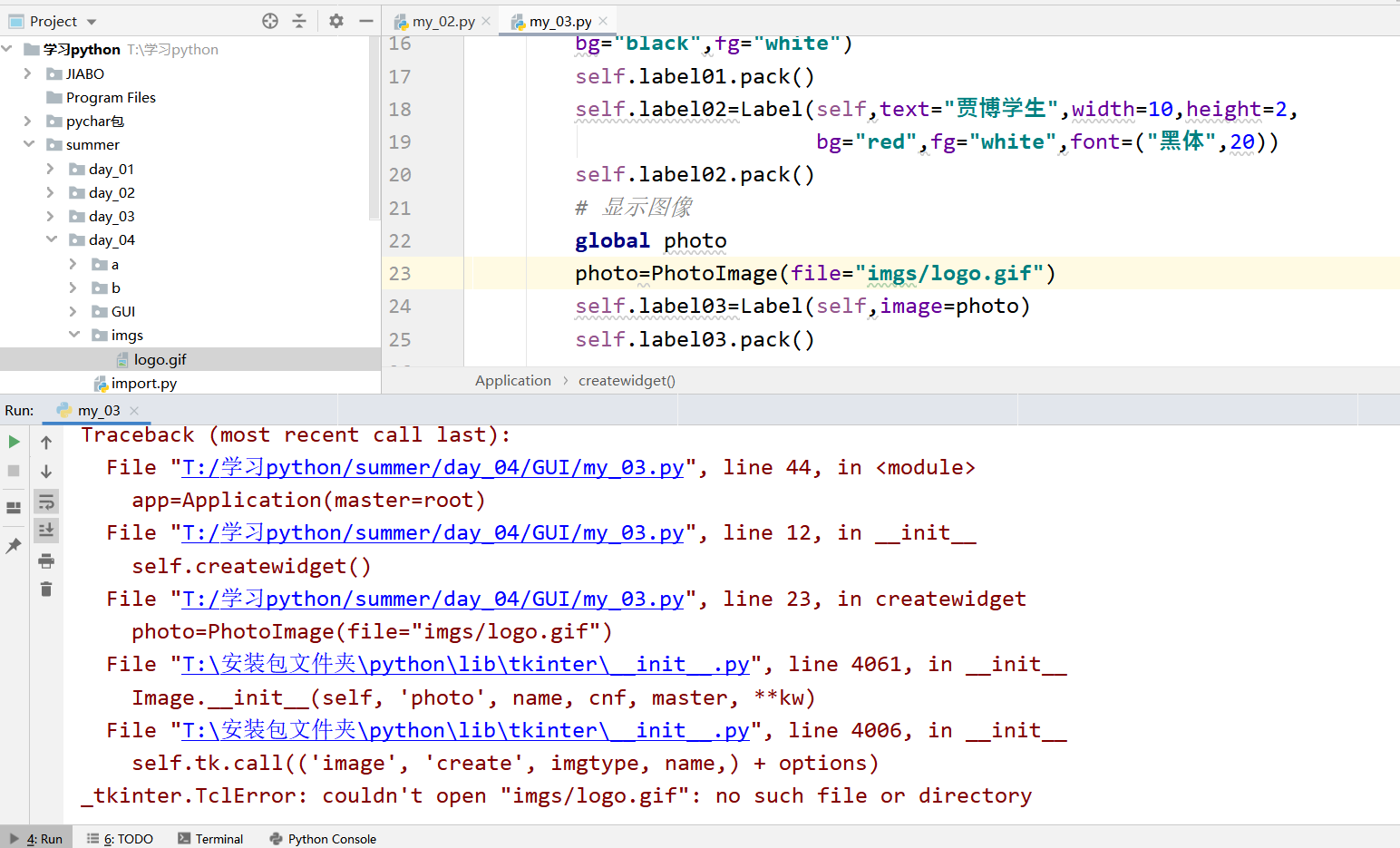This screenshot has height=848, width=1400.
Task: Click Application in the breadcrumb bar
Action: [x=513, y=380]
